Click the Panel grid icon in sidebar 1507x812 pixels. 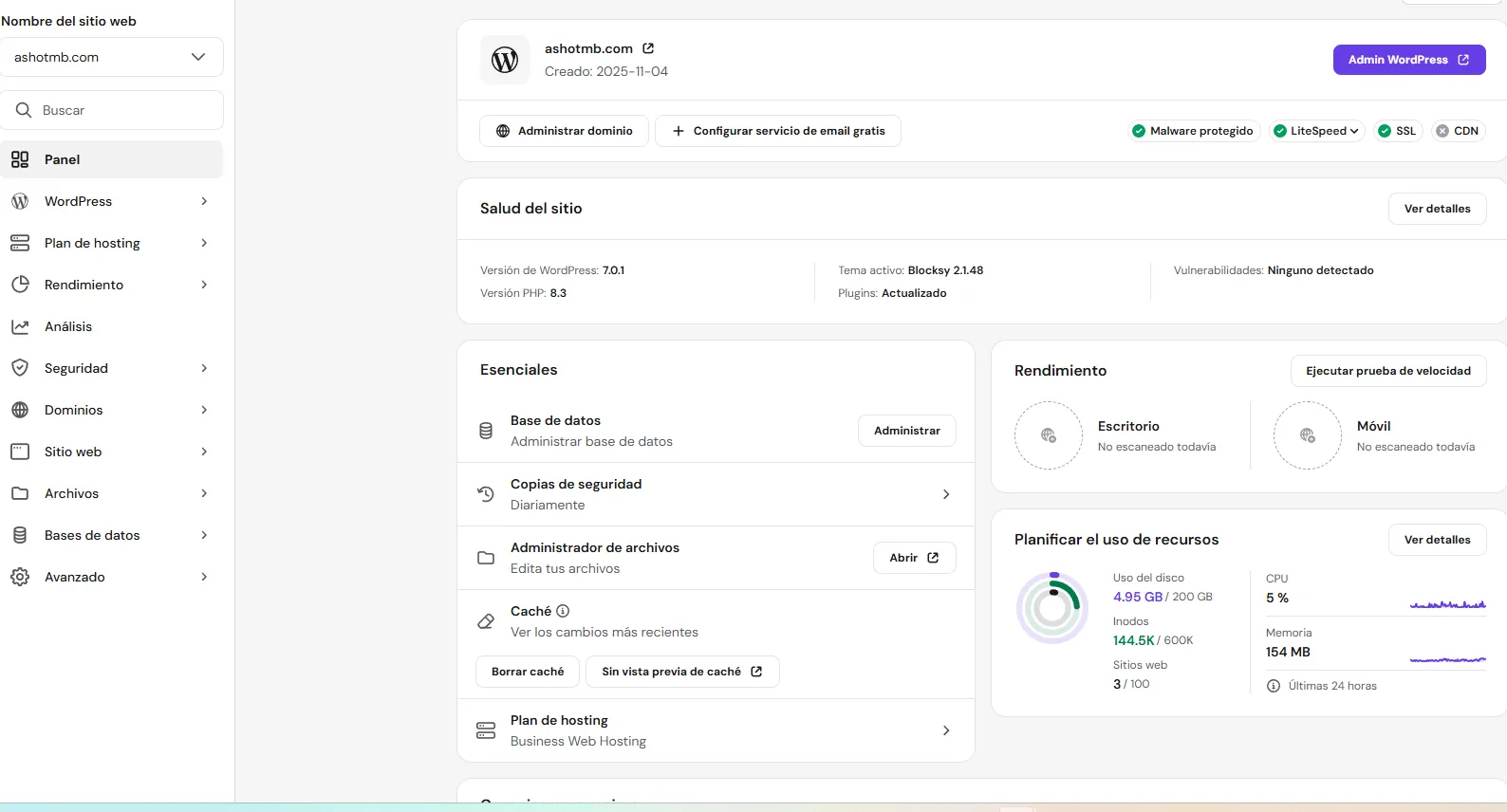point(20,159)
